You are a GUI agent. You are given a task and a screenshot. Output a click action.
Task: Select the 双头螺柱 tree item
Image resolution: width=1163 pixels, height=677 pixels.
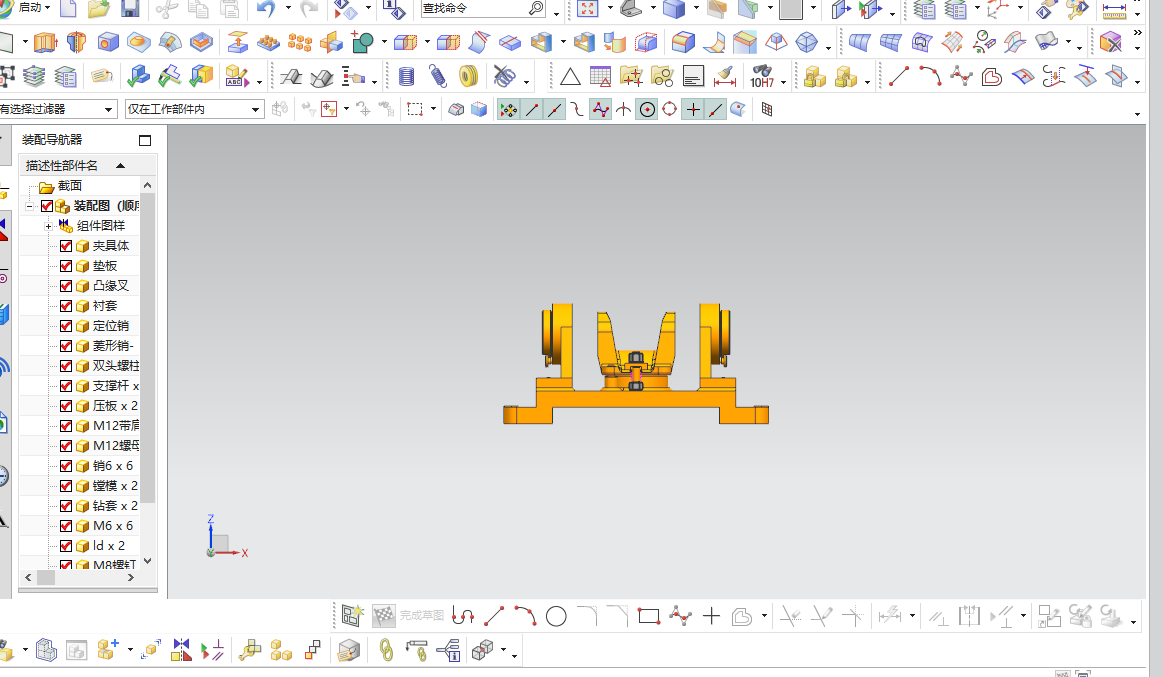(115, 366)
